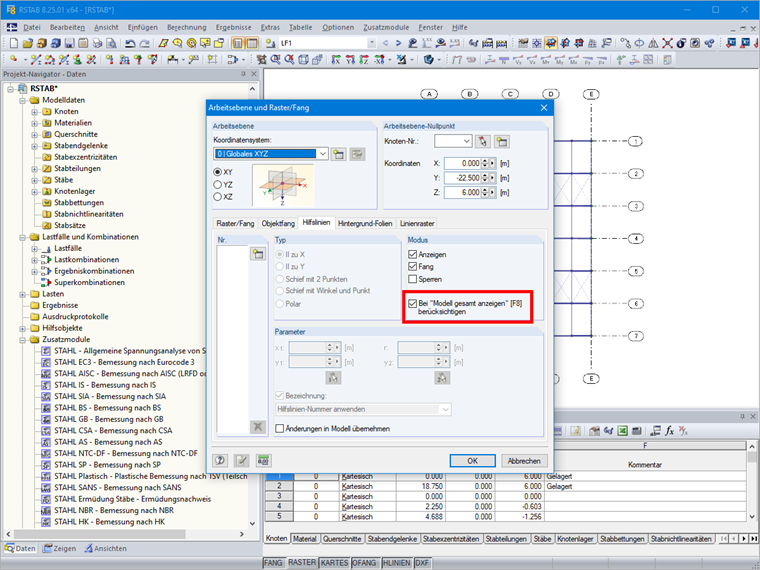The image size is (760, 570).
Task: Click the N internal force icon in toolbar
Action: 504,60
